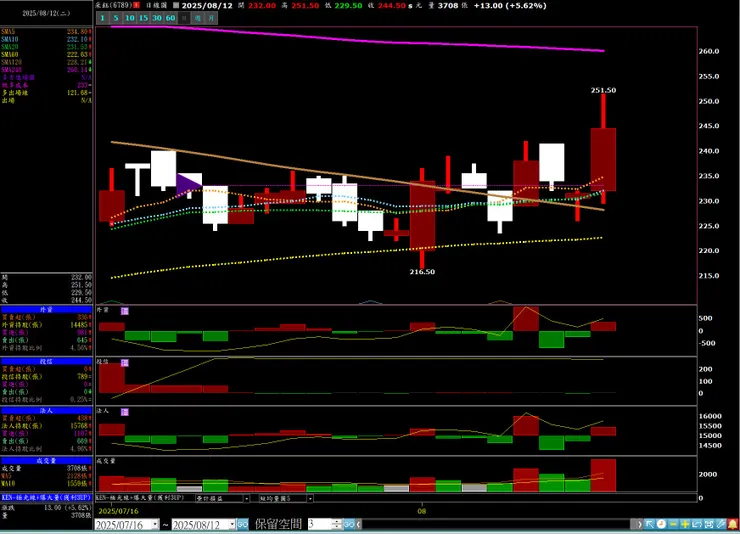Screen dimensions: 740x534
Task: Click the +13.00 (+5.62%) change value in header
Action: [x=510, y=6]
